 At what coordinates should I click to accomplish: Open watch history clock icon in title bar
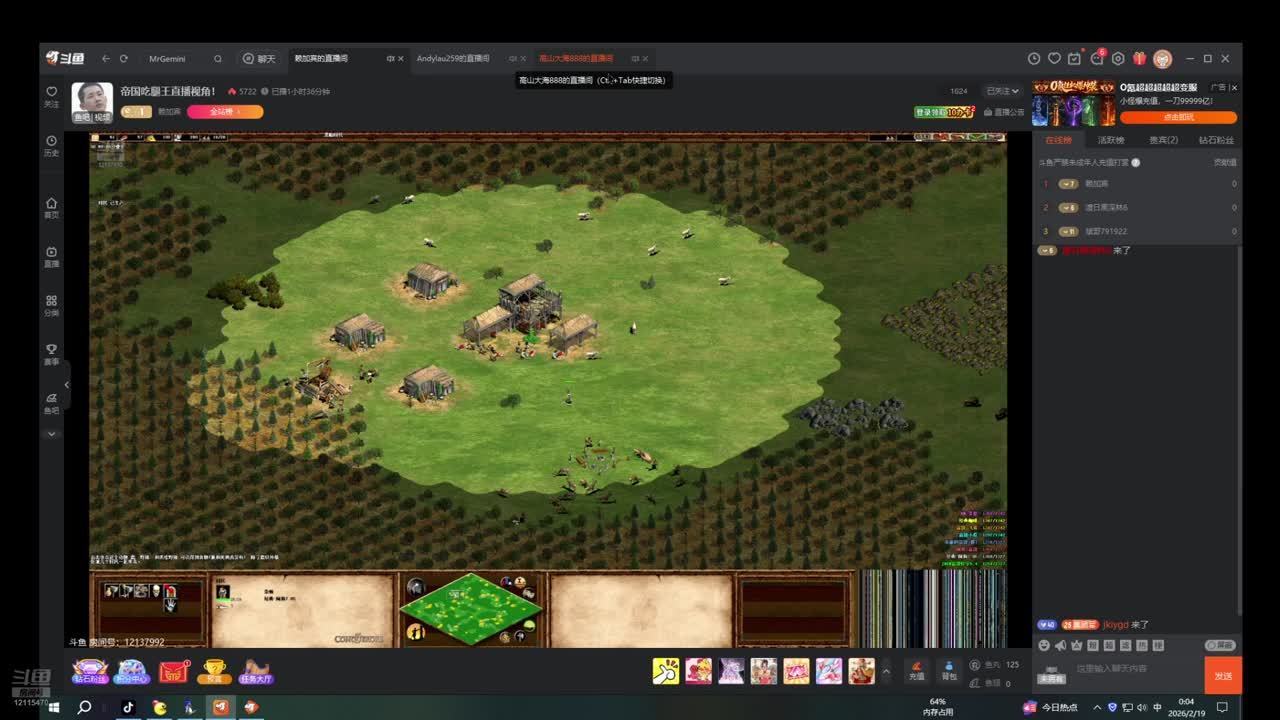pyautogui.click(x=1034, y=59)
